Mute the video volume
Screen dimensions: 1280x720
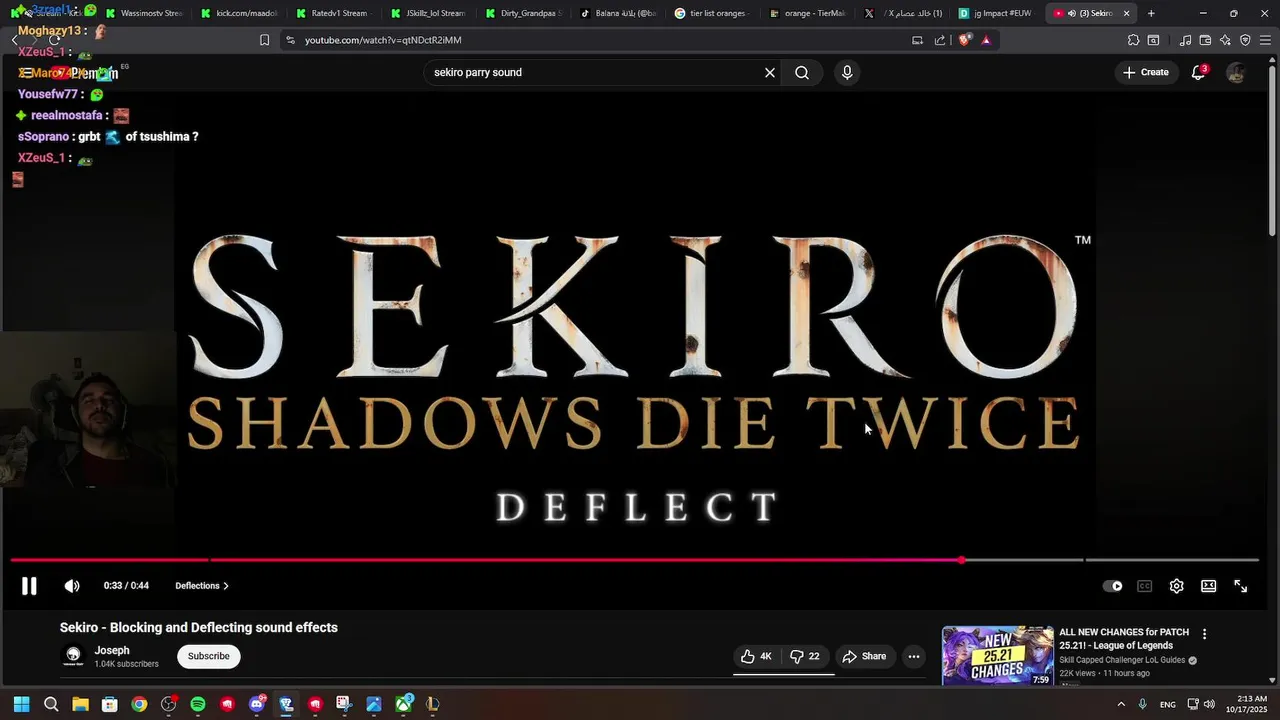click(x=72, y=586)
